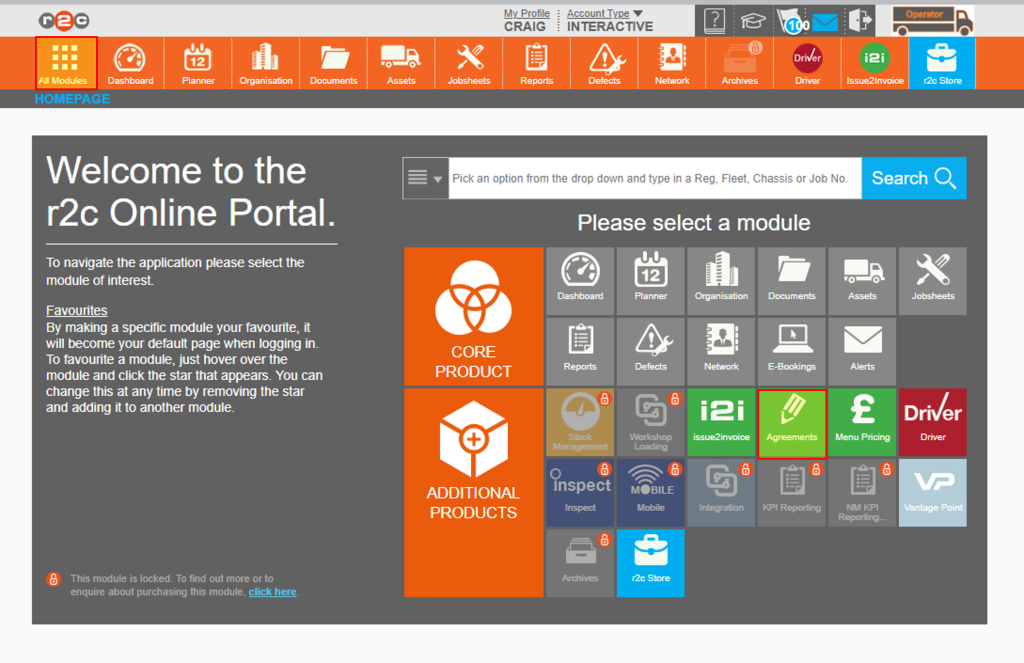This screenshot has width=1024, height=663.
Task: Click the HOMEPAGE breadcrumb label
Action: coord(72,99)
